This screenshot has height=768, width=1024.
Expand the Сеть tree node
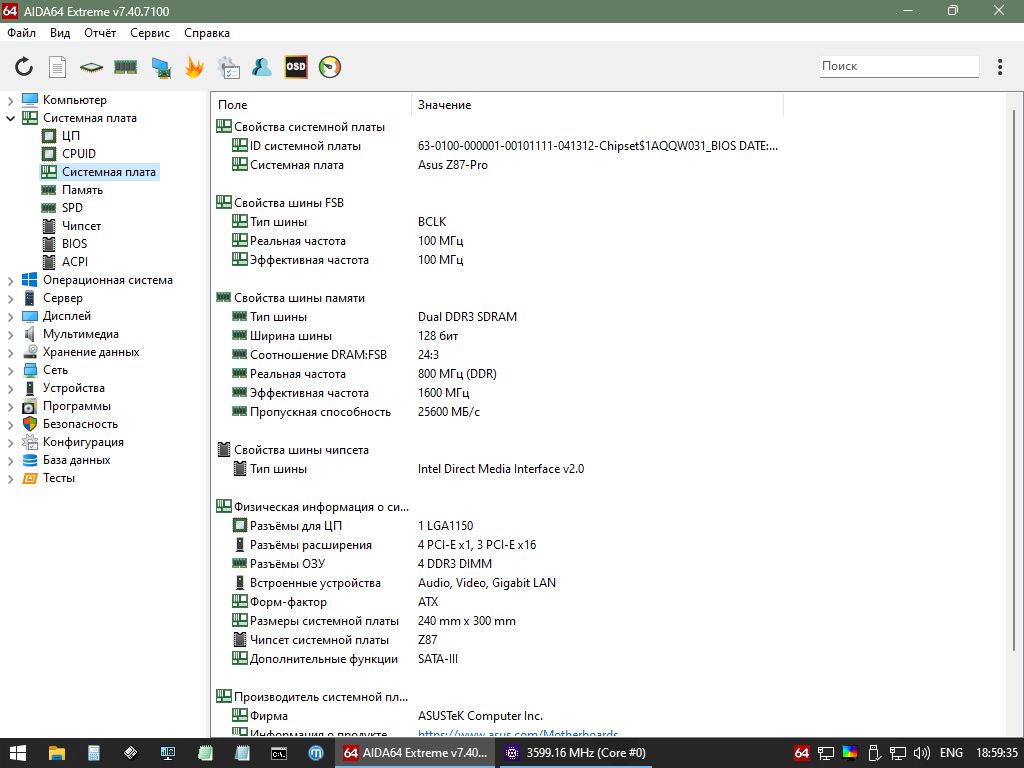click(10, 371)
